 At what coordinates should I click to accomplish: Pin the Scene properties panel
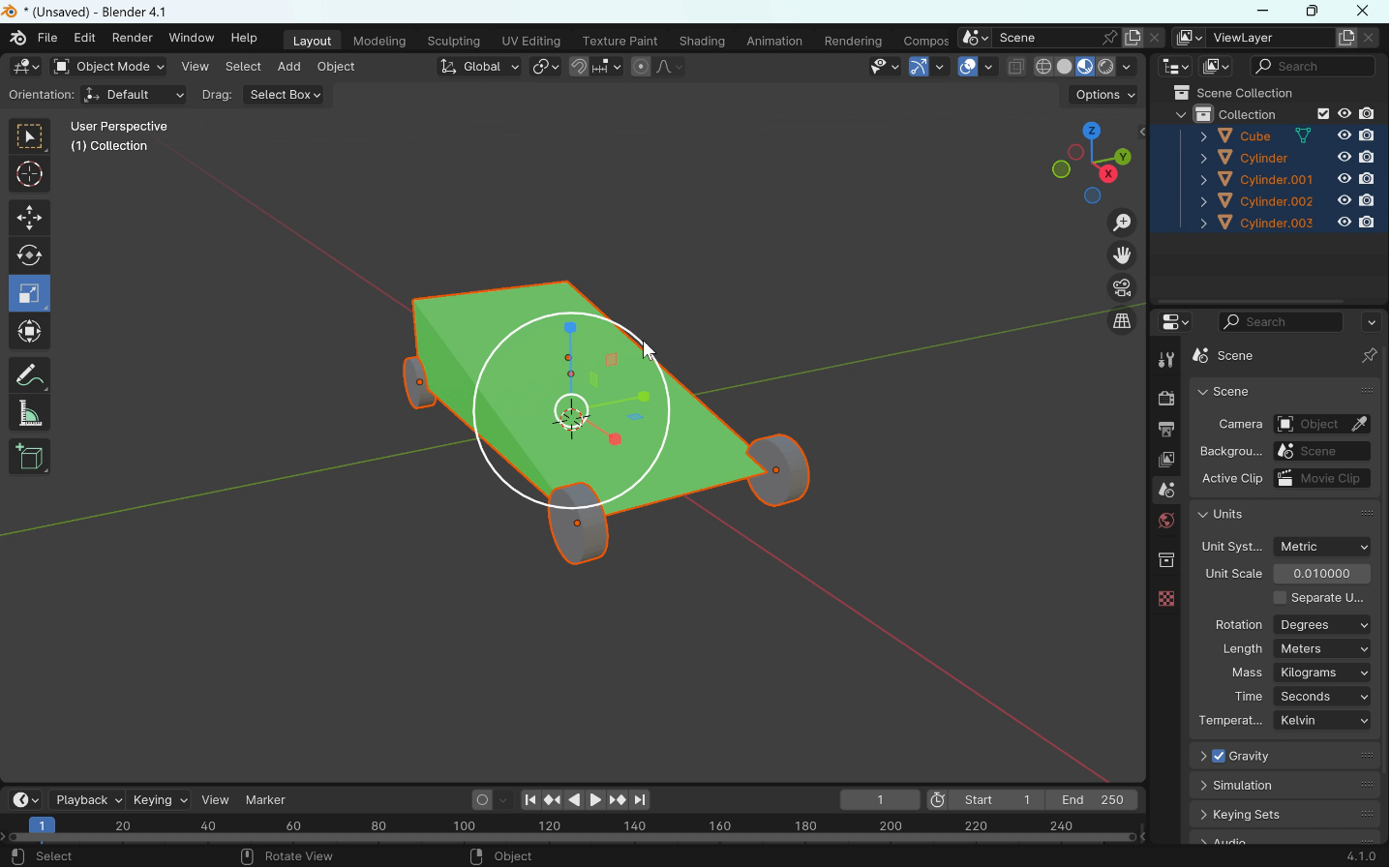point(1370,356)
